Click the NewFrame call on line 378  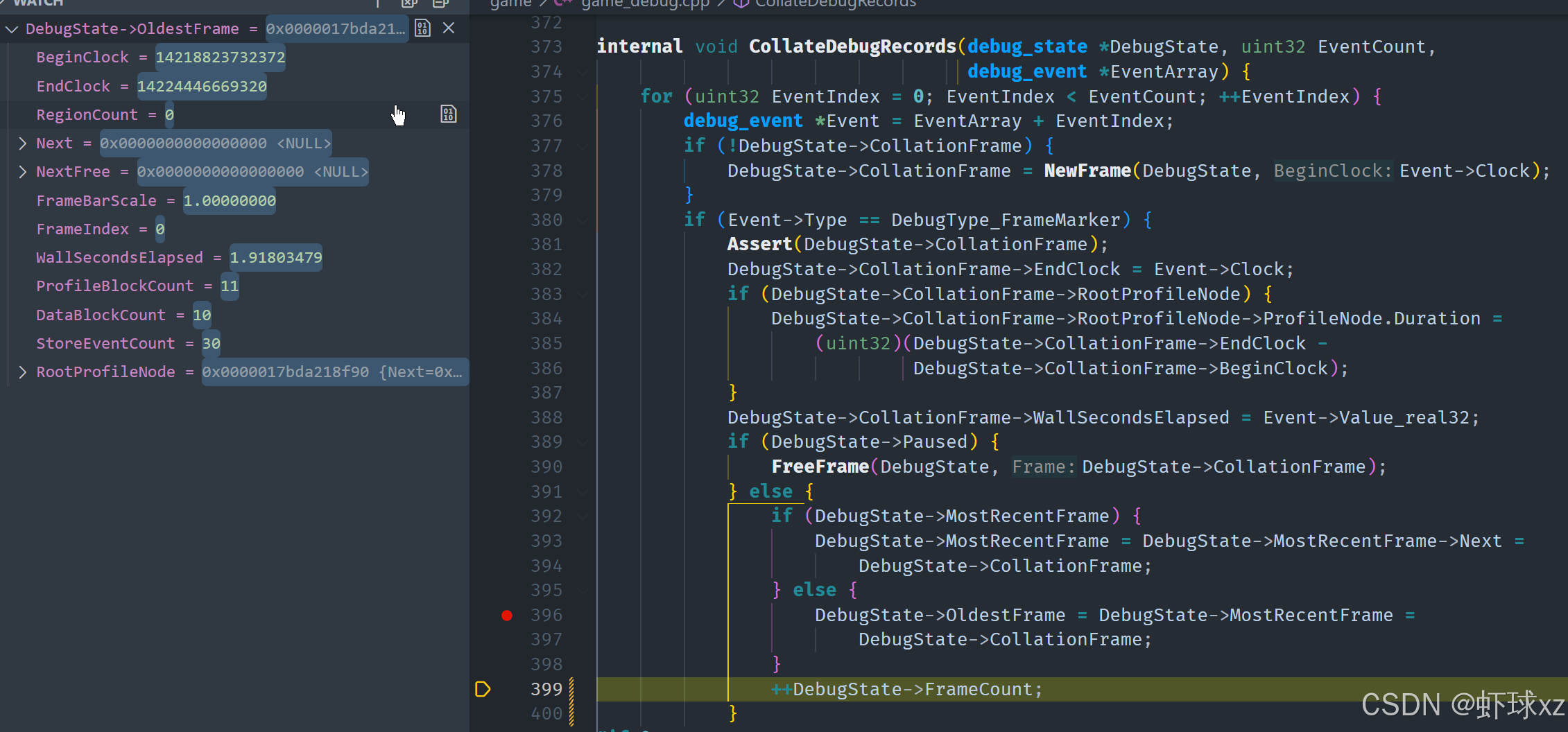[1087, 171]
